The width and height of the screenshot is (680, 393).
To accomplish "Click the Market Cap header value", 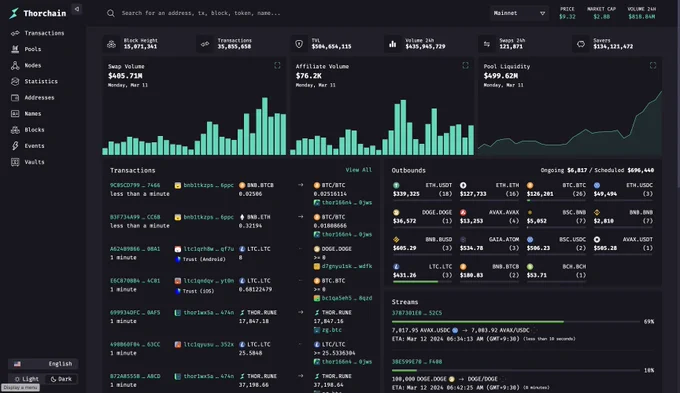I will (x=602, y=16).
